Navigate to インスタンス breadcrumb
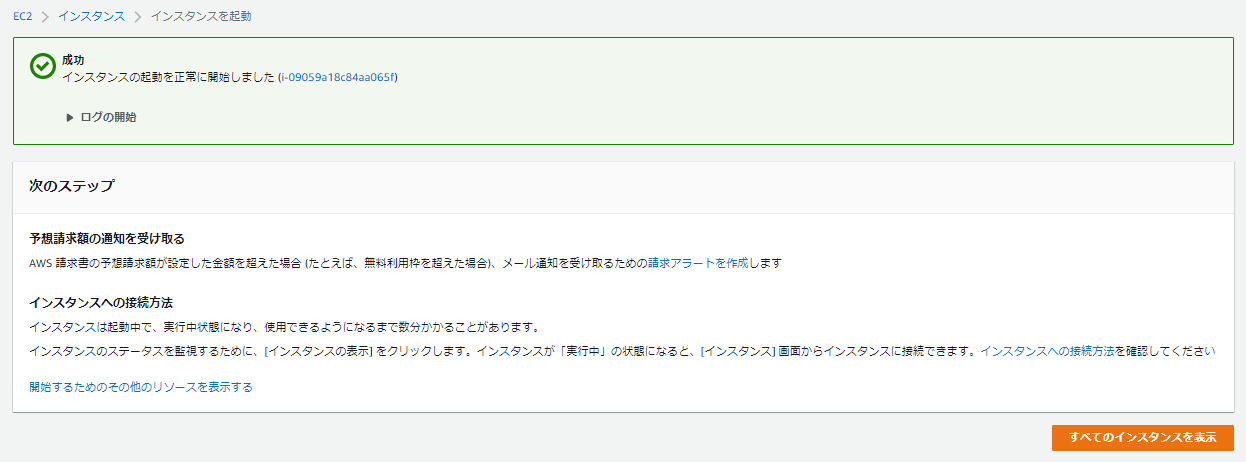This screenshot has height=462, width=1246. [x=91, y=17]
